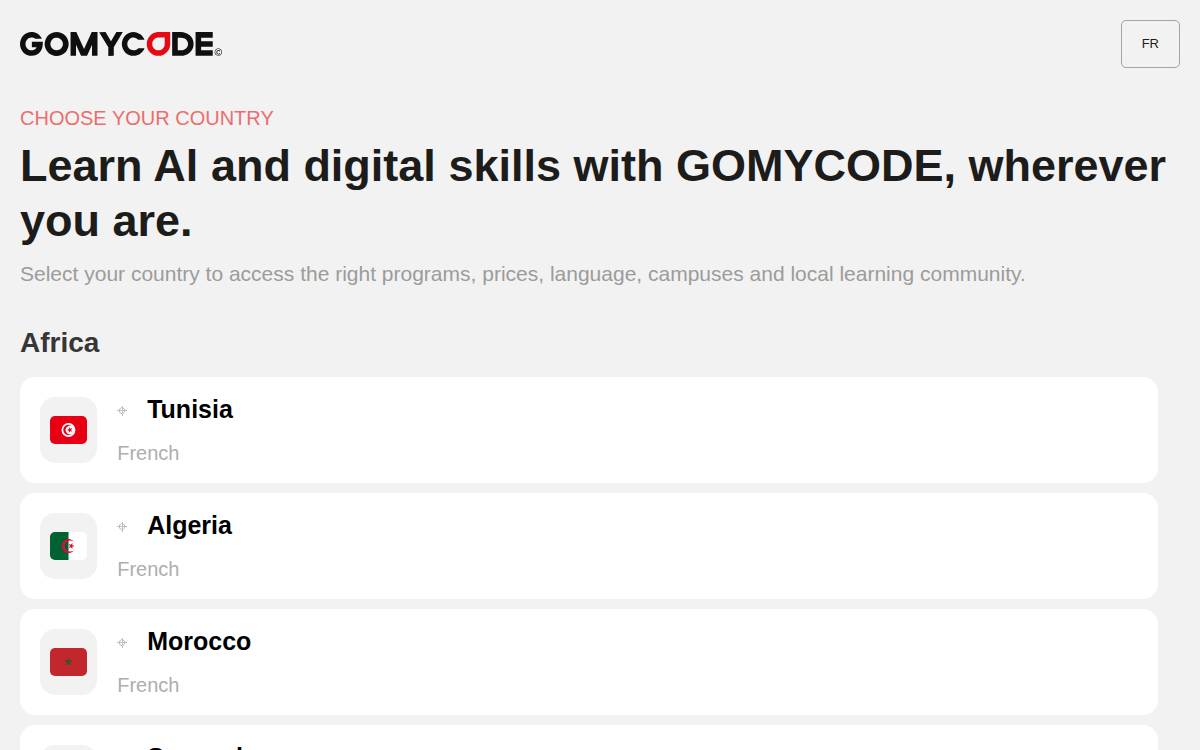Click French language label under Algeria
The image size is (1200, 750).
[x=148, y=569]
